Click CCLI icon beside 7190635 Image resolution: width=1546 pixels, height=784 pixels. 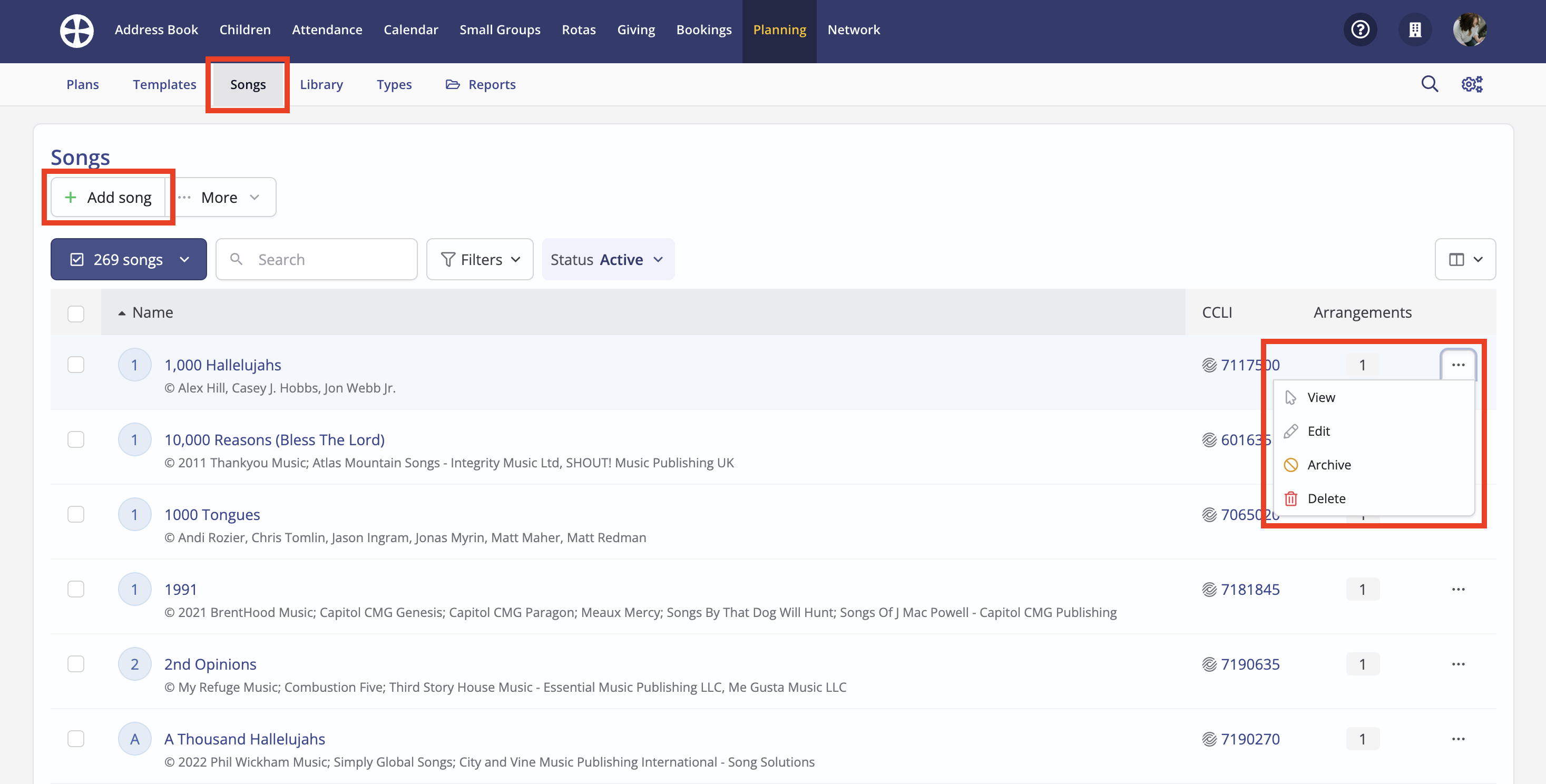[1209, 664]
